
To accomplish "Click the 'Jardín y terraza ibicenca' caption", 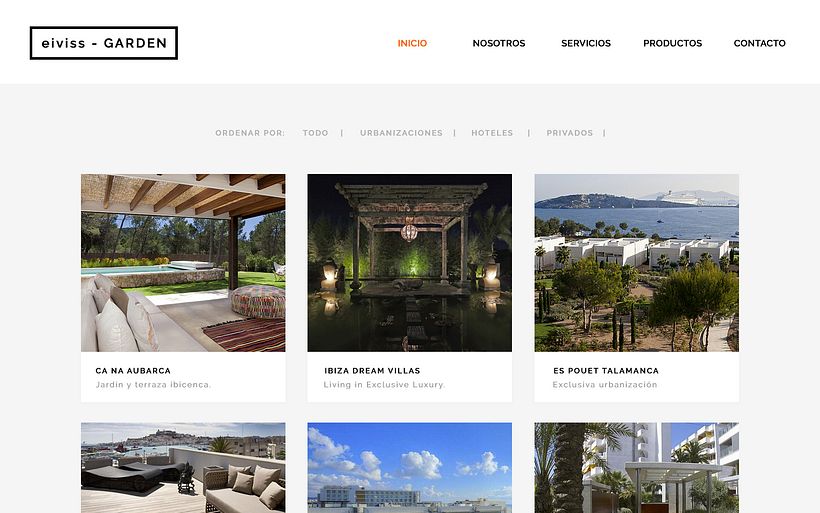I will click(x=153, y=385).
